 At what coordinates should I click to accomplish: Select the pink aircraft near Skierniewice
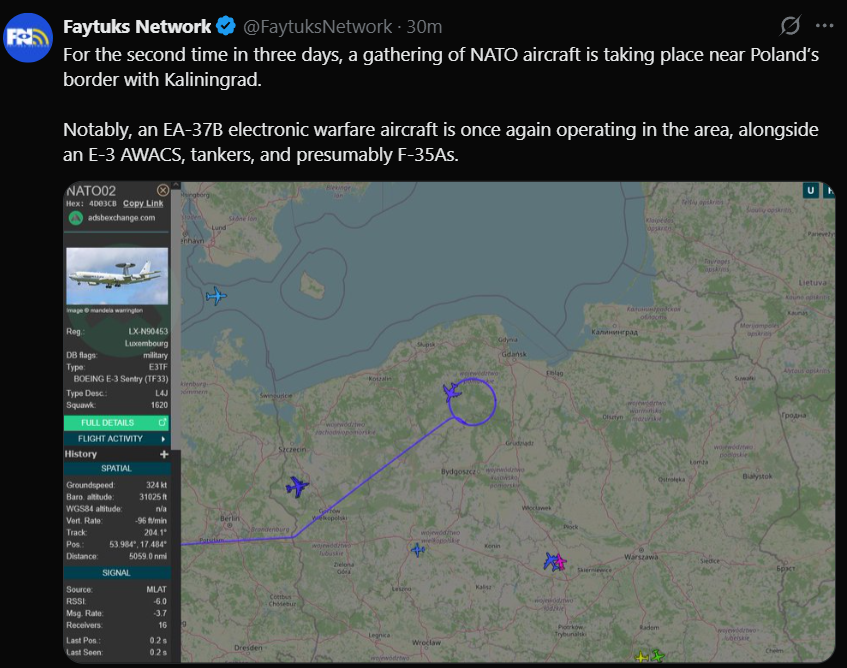point(561,563)
